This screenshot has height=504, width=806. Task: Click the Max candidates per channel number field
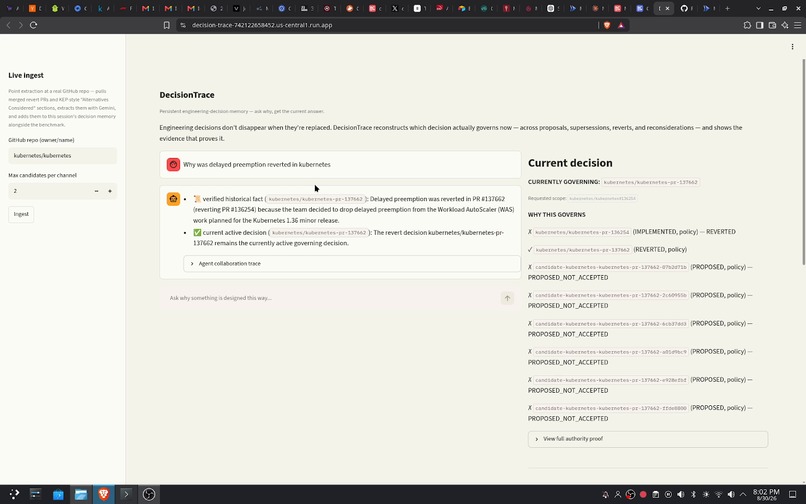click(x=49, y=191)
